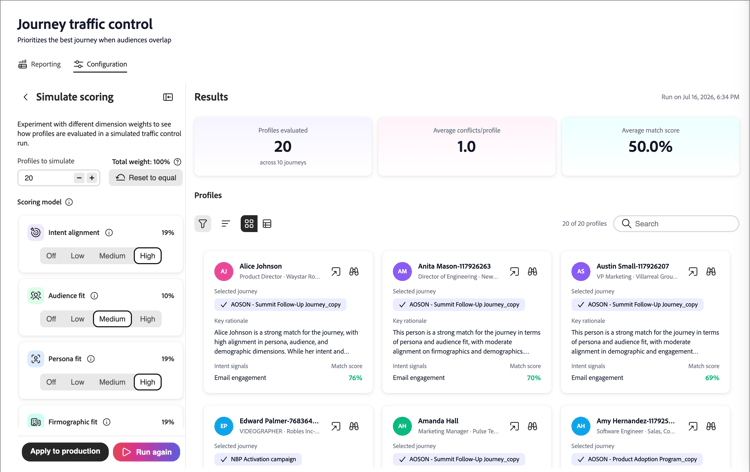Open the profiles sort icon
Screen dimensions: 750x472
point(226,223)
